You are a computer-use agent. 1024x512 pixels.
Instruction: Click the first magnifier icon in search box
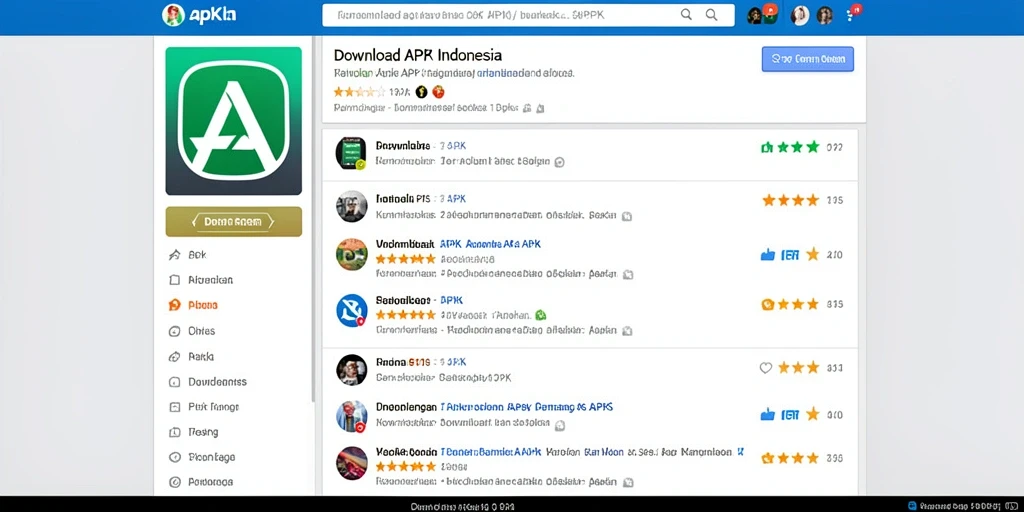(x=686, y=14)
